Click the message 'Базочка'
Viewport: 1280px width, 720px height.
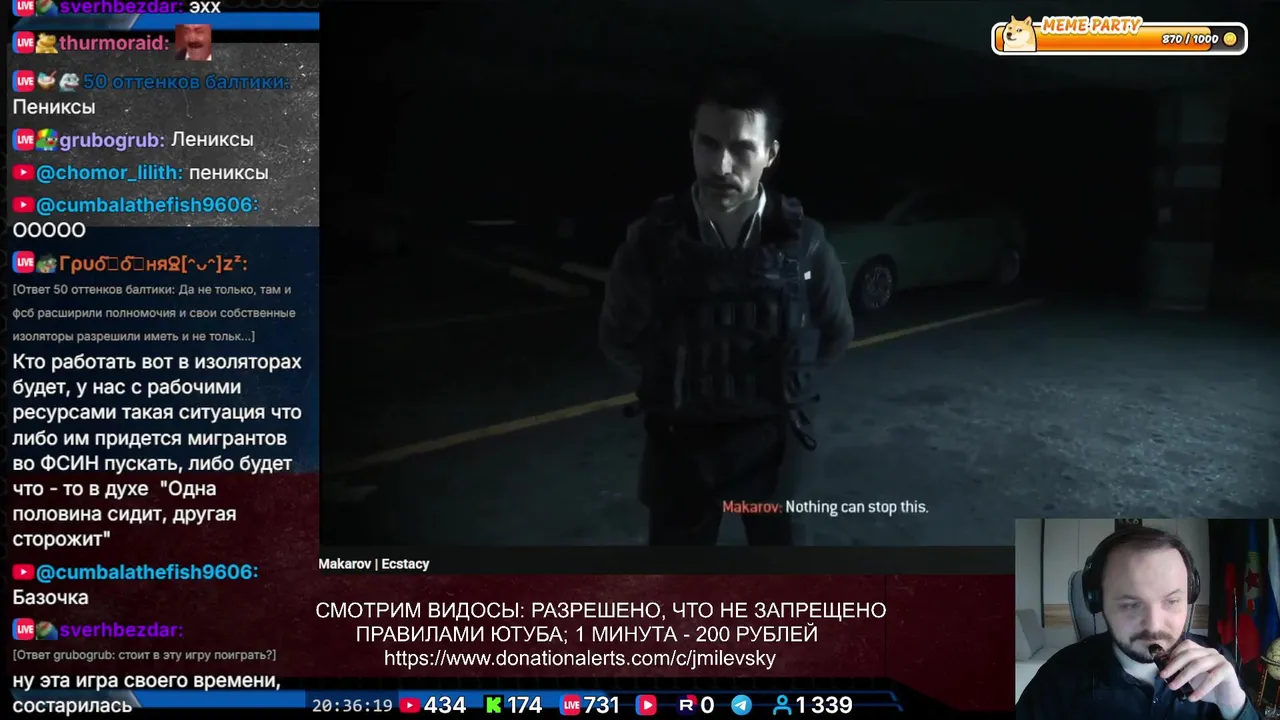(50, 598)
